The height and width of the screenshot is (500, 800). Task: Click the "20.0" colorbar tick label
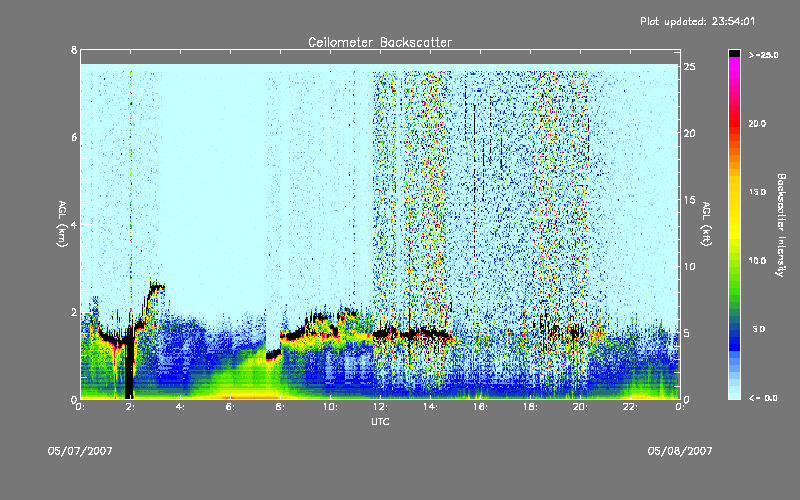(x=757, y=123)
